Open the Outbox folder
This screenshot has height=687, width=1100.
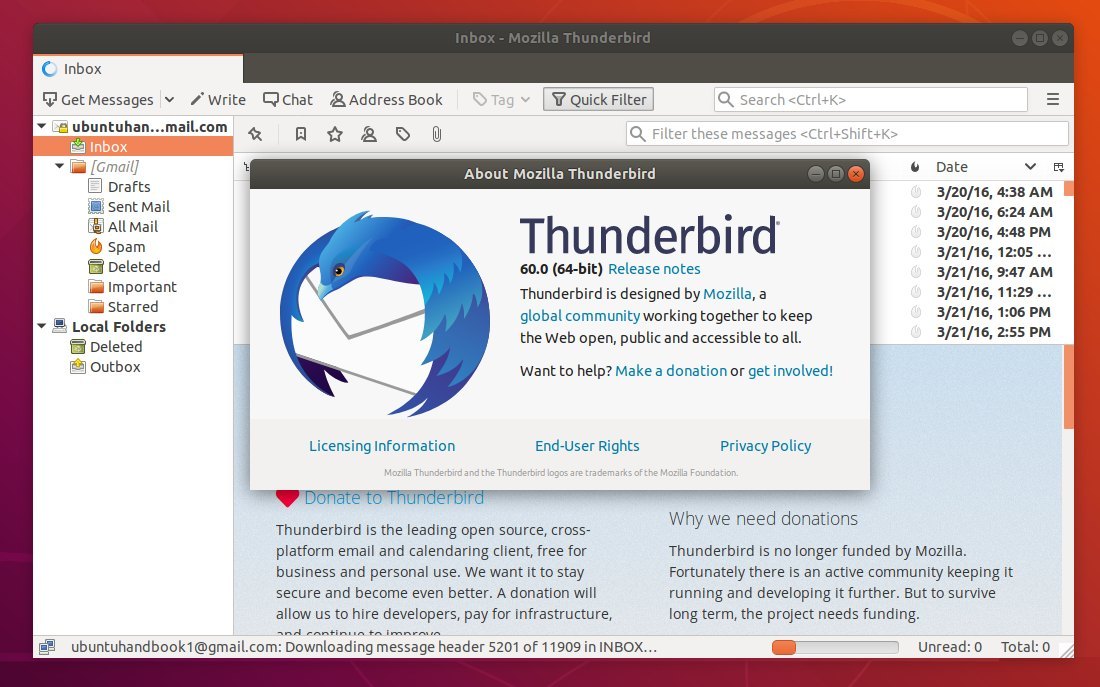(105, 366)
